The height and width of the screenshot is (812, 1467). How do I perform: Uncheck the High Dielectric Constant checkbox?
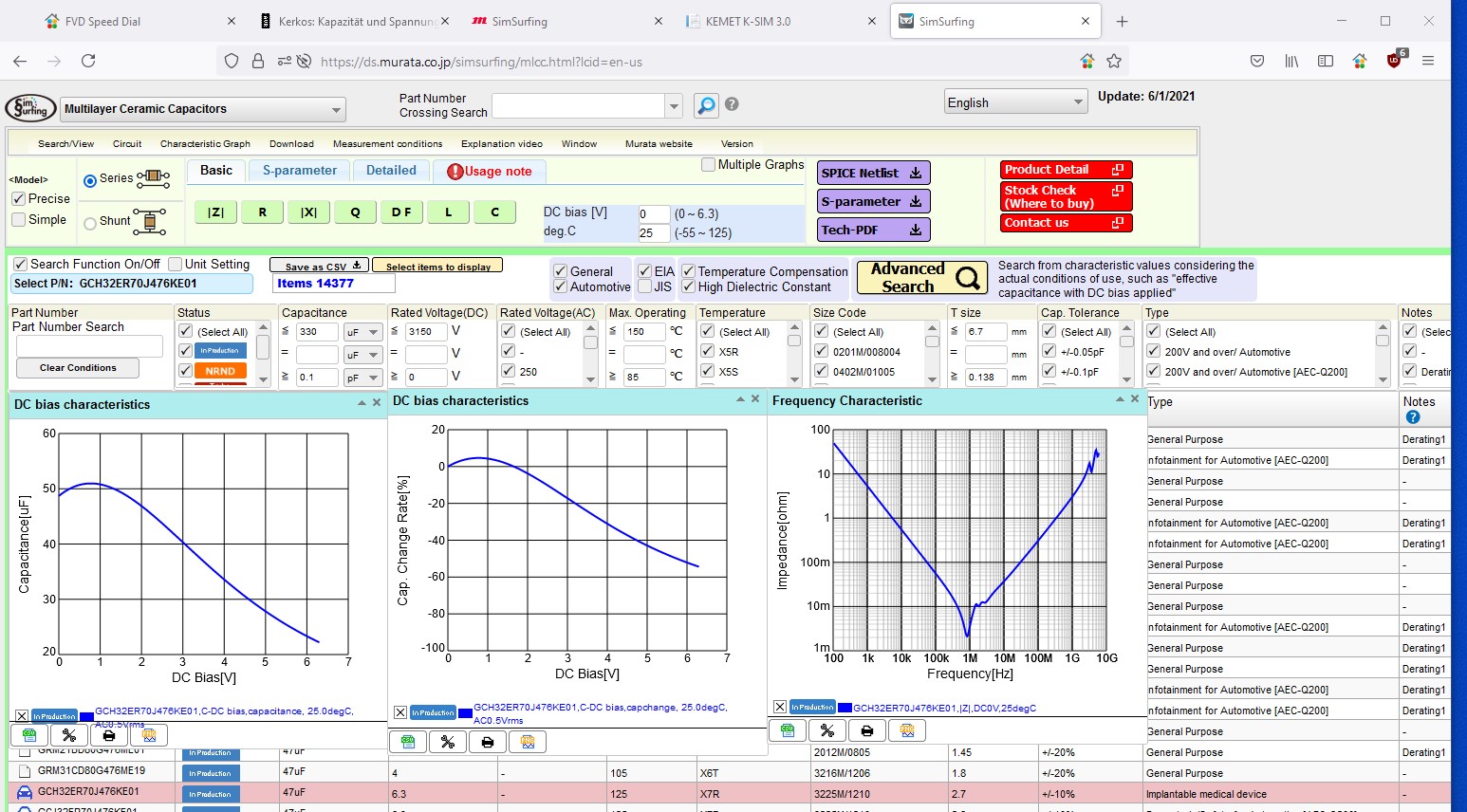pyautogui.click(x=688, y=286)
